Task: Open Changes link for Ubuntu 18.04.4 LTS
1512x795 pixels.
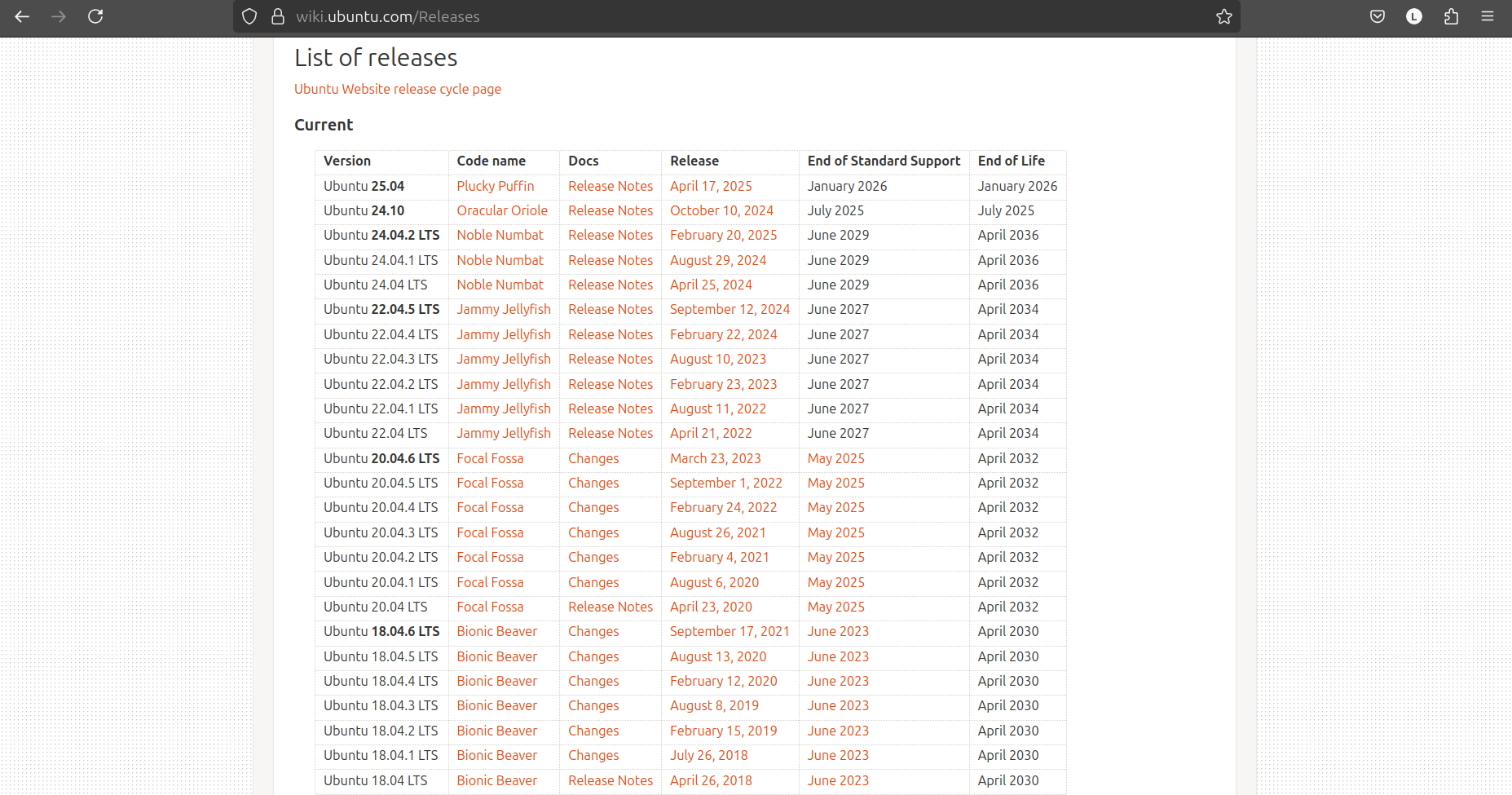Action: 593,681
